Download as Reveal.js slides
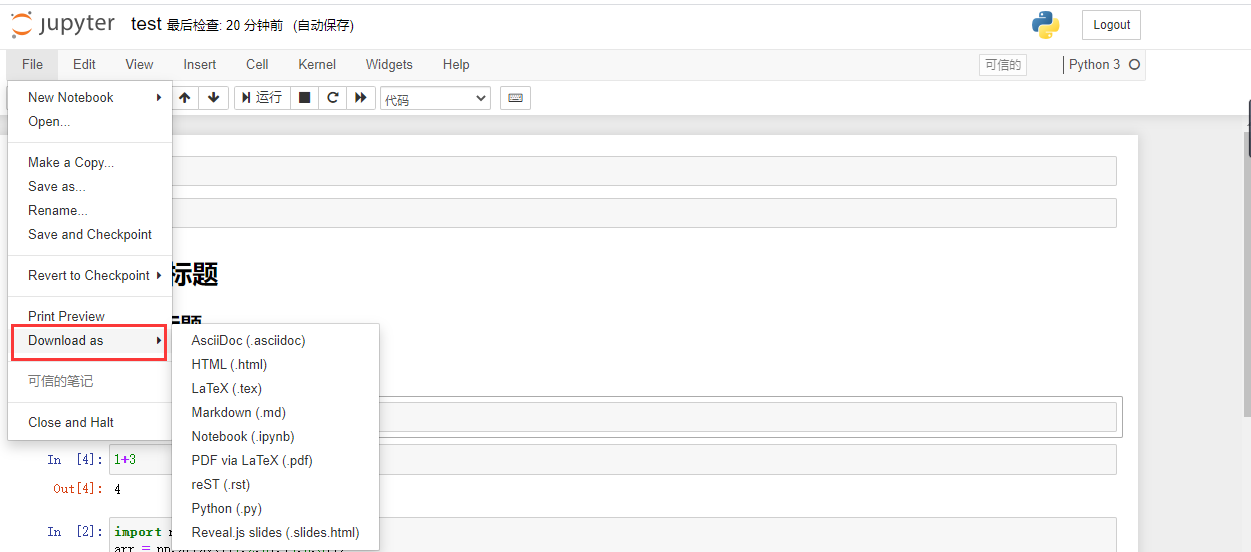This screenshot has width=1251, height=552. pyautogui.click(x=276, y=532)
